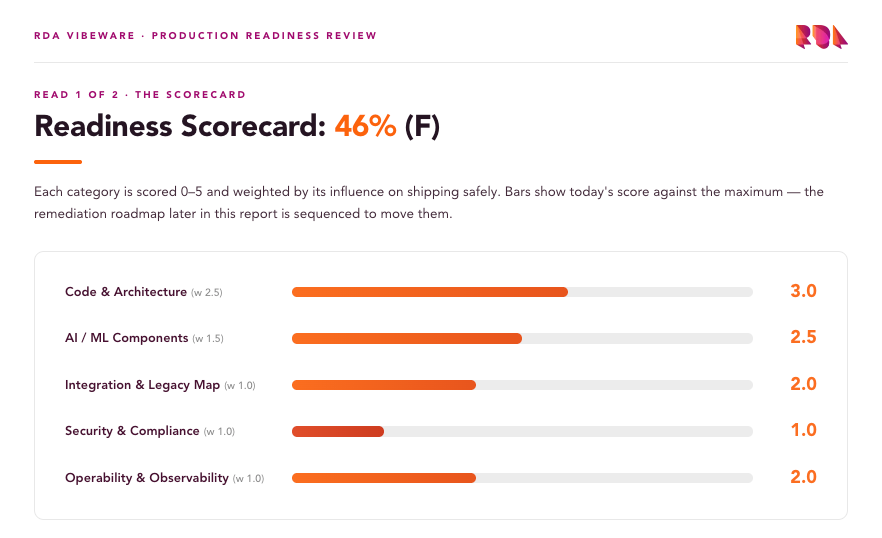Screen dimensions: 882x538
Task: Click the 2.5 score value
Action: pyautogui.click(x=803, y=337)
